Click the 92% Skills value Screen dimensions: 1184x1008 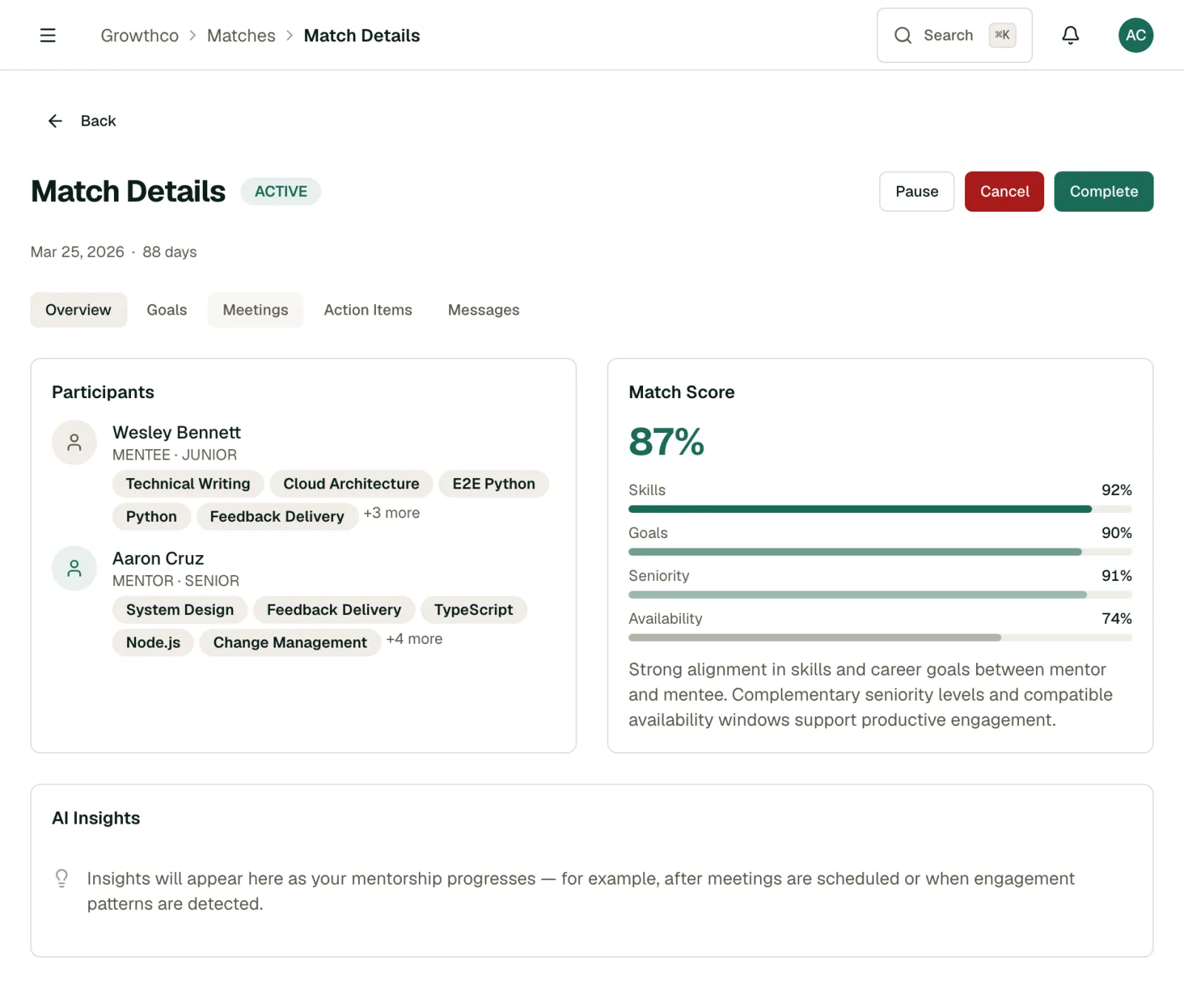click(x=1116, y=490)
